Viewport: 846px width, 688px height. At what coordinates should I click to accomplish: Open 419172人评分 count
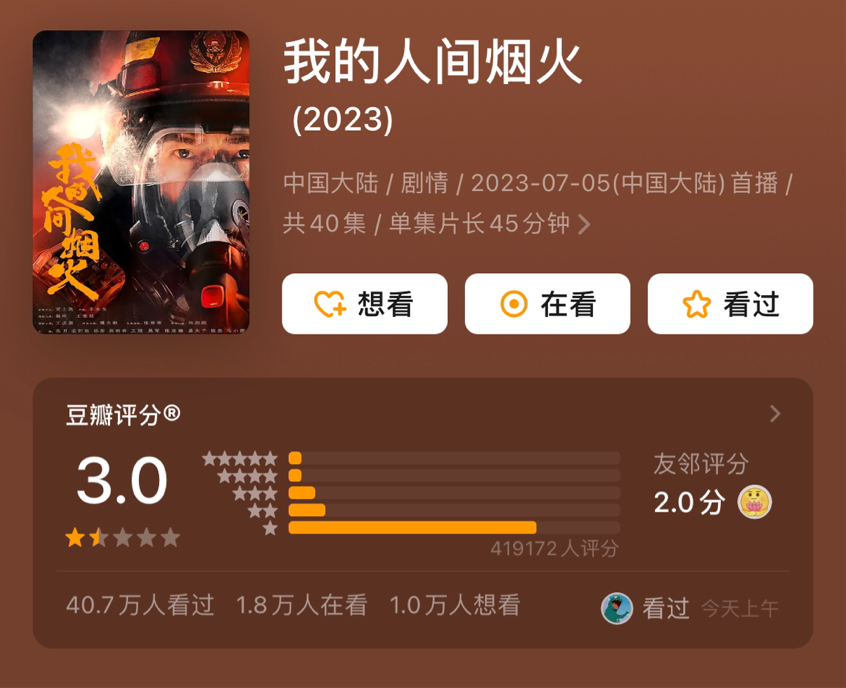click(554, 549)
